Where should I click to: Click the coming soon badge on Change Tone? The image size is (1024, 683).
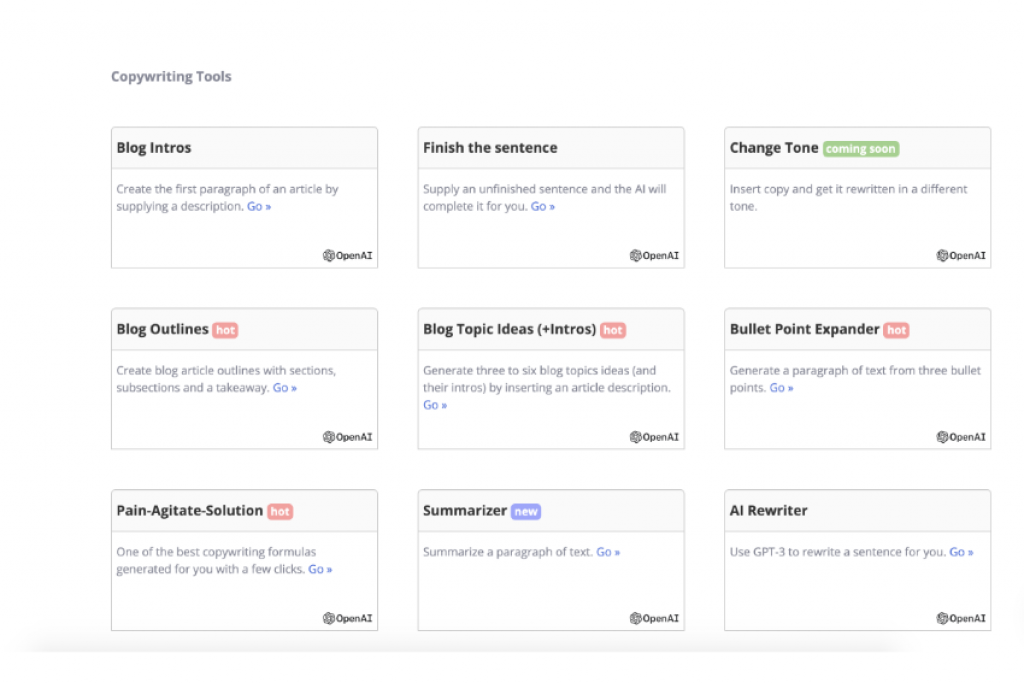[859, 147]
